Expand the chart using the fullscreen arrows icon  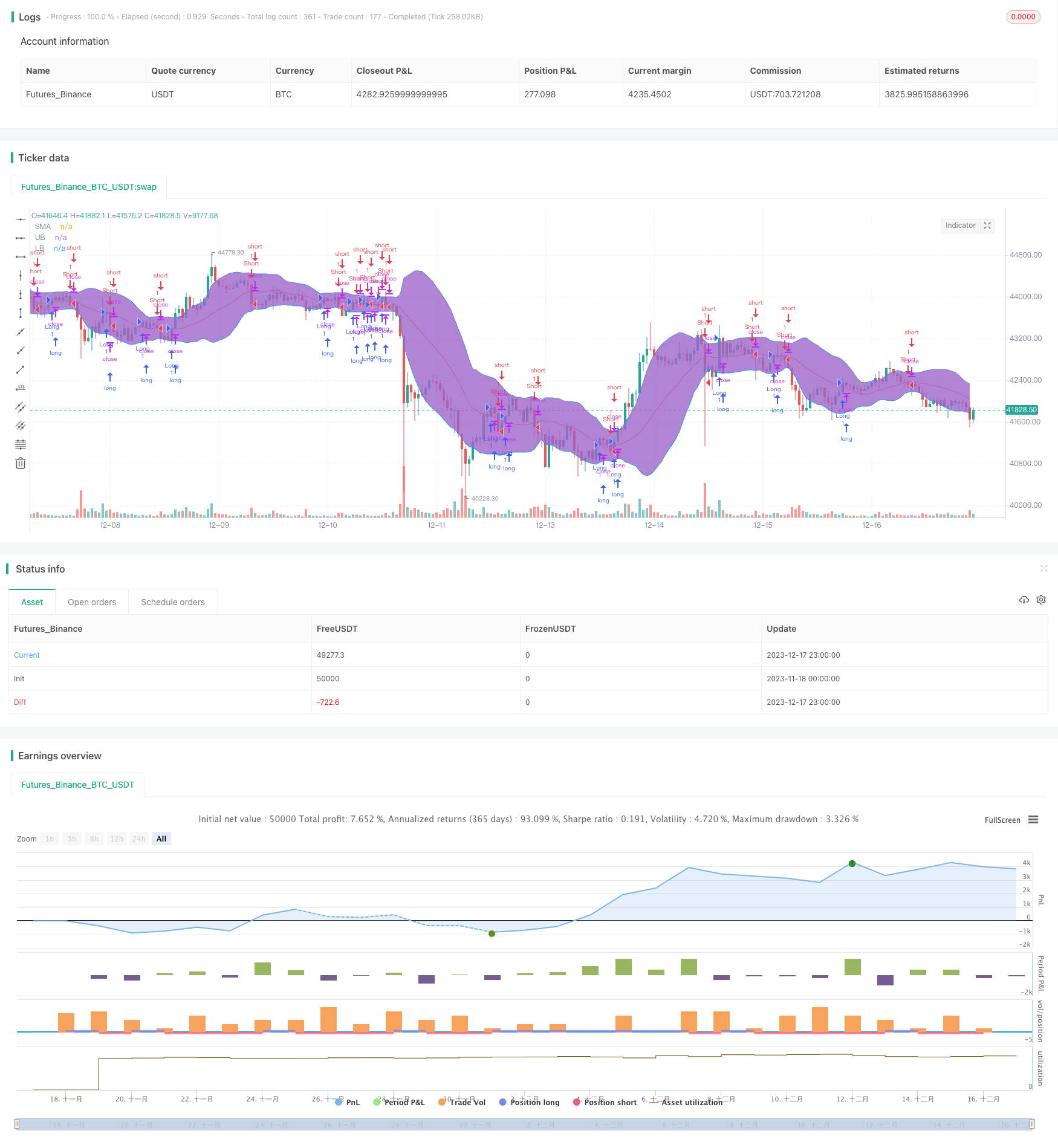(987, 225)
